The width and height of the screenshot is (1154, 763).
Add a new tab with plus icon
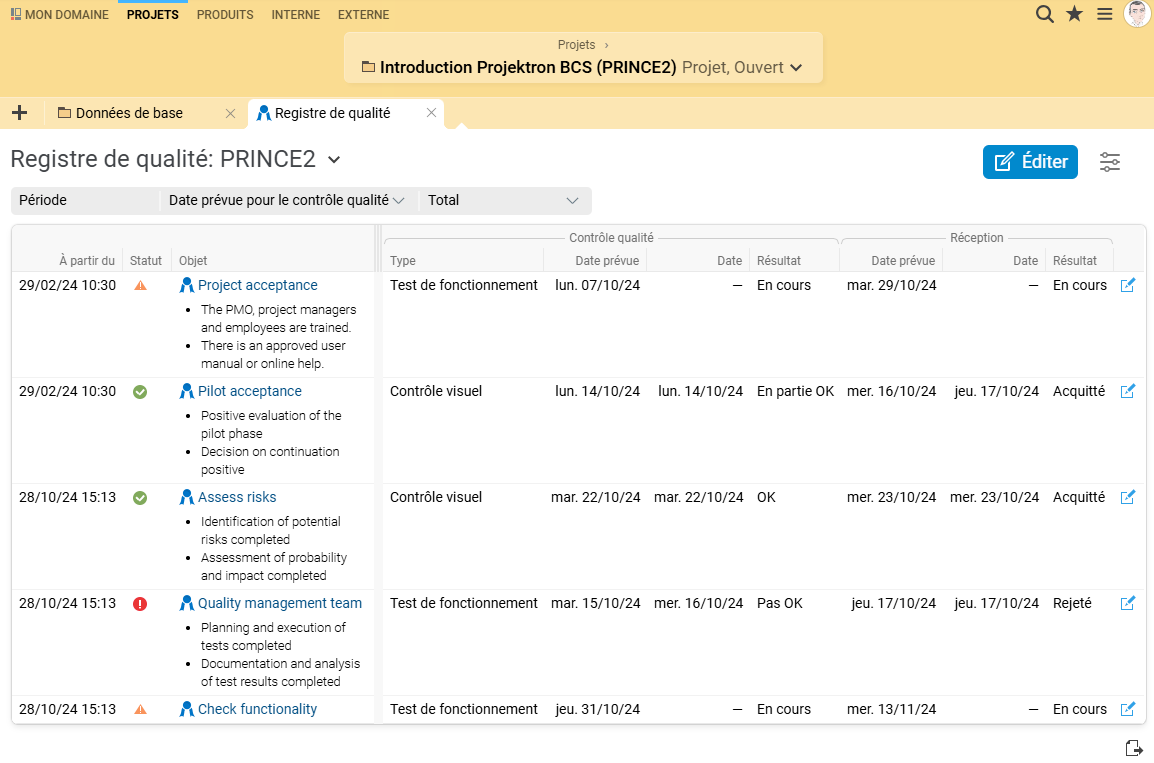pos(20,113)
